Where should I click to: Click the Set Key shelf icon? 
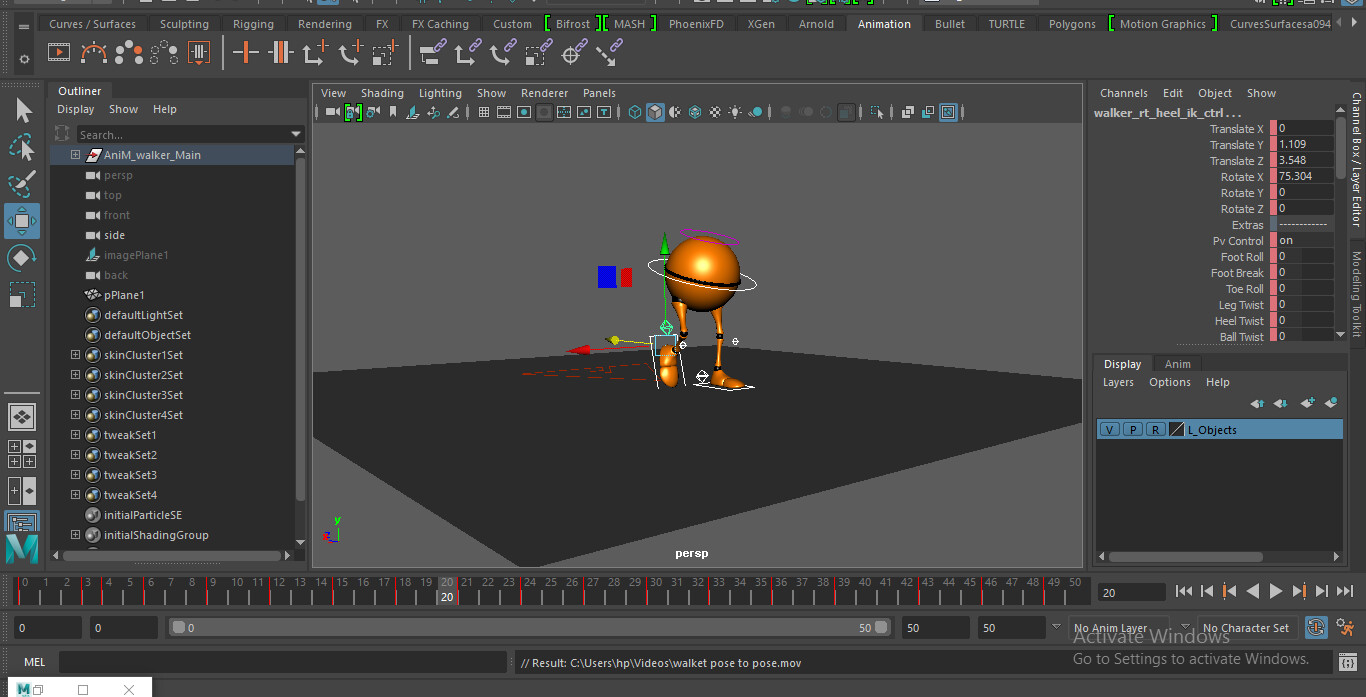click(x=245, y=52)
